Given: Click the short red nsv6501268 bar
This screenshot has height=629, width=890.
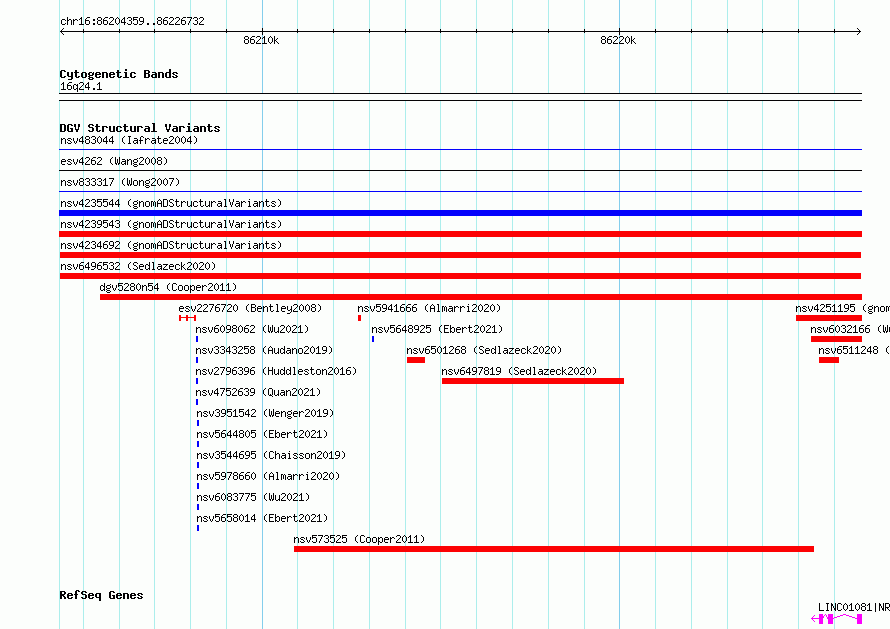Looking at the screenshot, I should pyautogui.click(x=416, y=360).
